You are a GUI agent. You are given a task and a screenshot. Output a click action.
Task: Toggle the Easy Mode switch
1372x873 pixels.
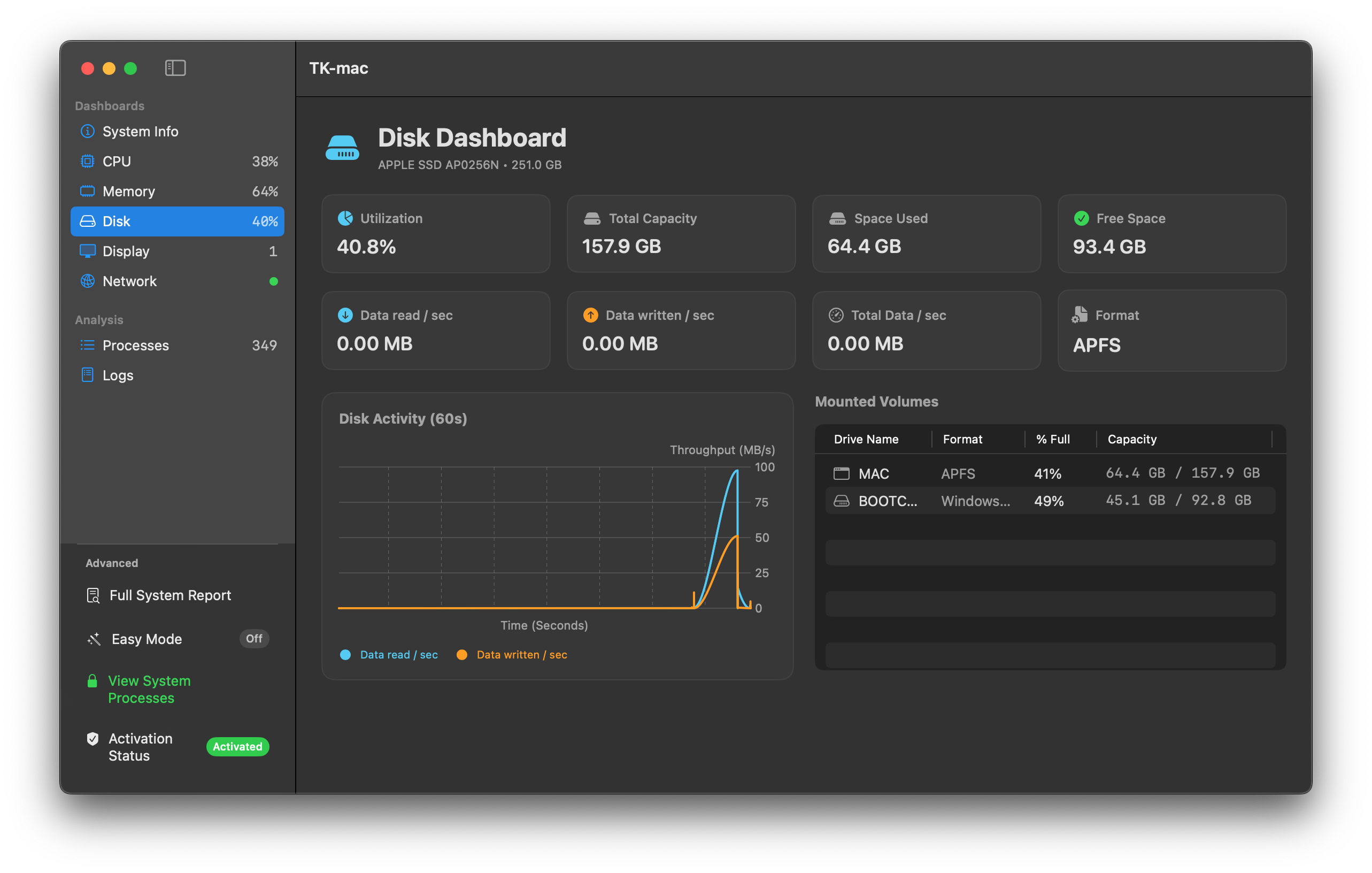pos(253,639)
